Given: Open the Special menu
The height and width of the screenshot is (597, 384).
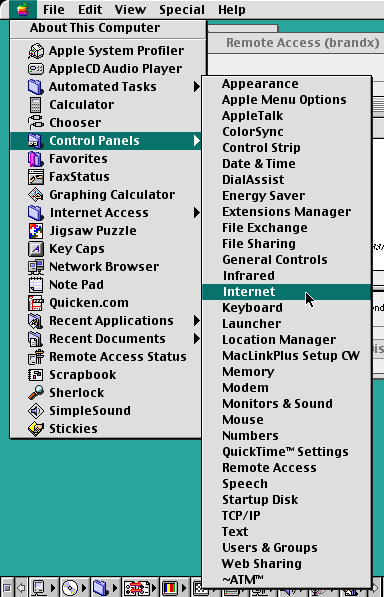Looking at the screenshot, I should point(182,10).
